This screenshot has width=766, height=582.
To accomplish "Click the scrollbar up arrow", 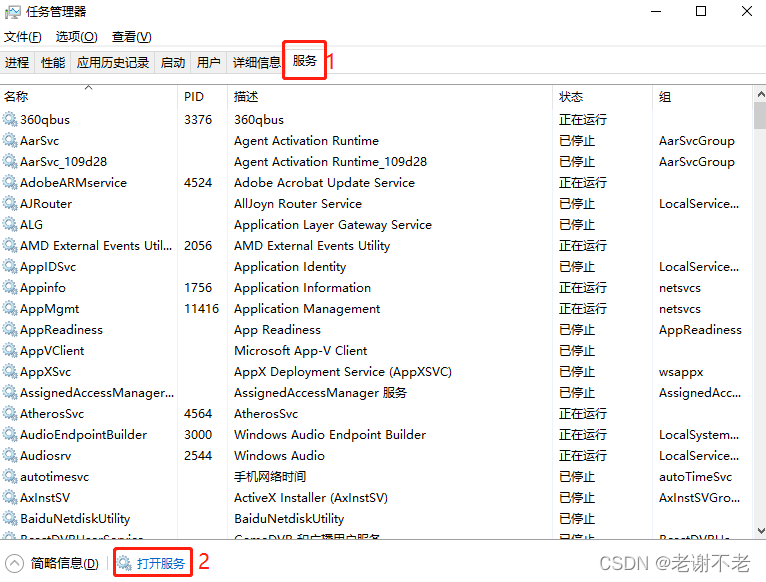I will coord(760,93).
